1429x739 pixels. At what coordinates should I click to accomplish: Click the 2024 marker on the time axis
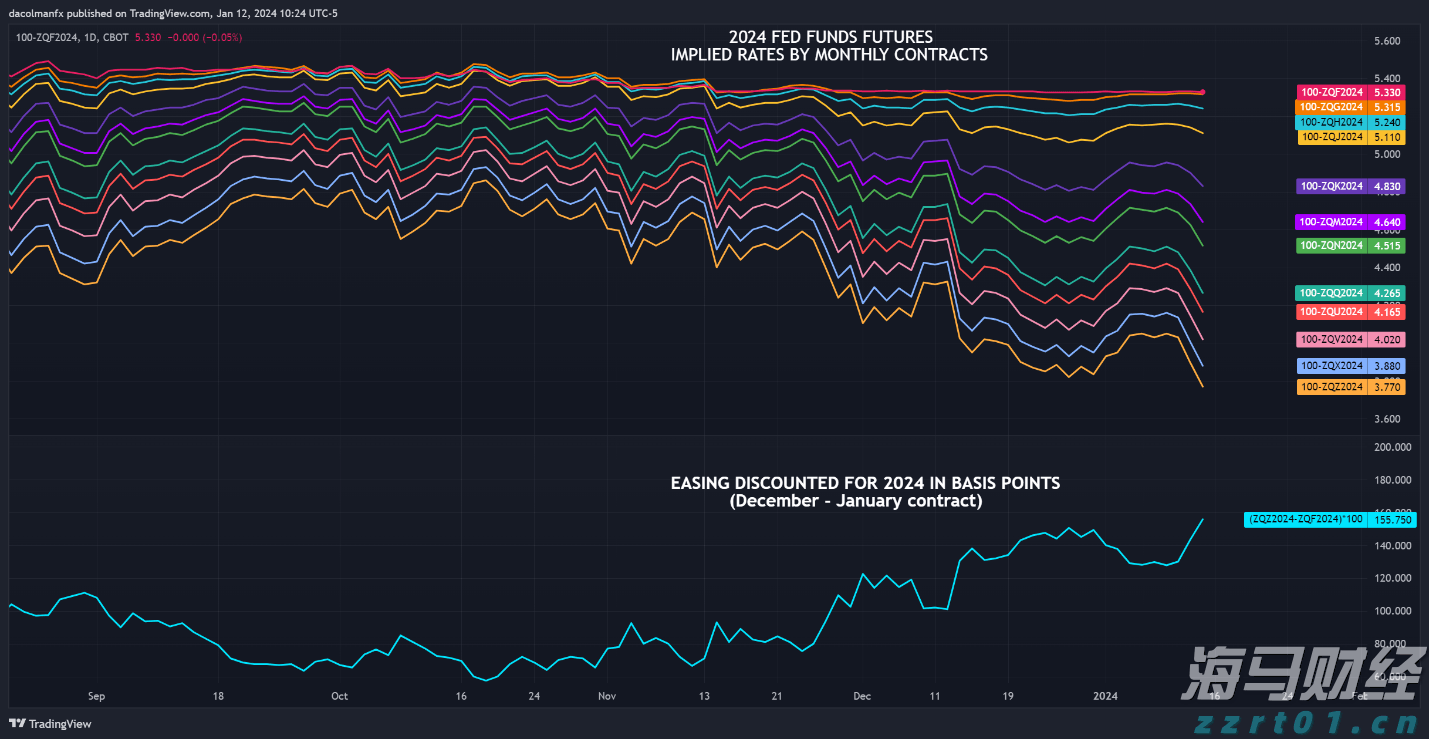[1105, 695]
